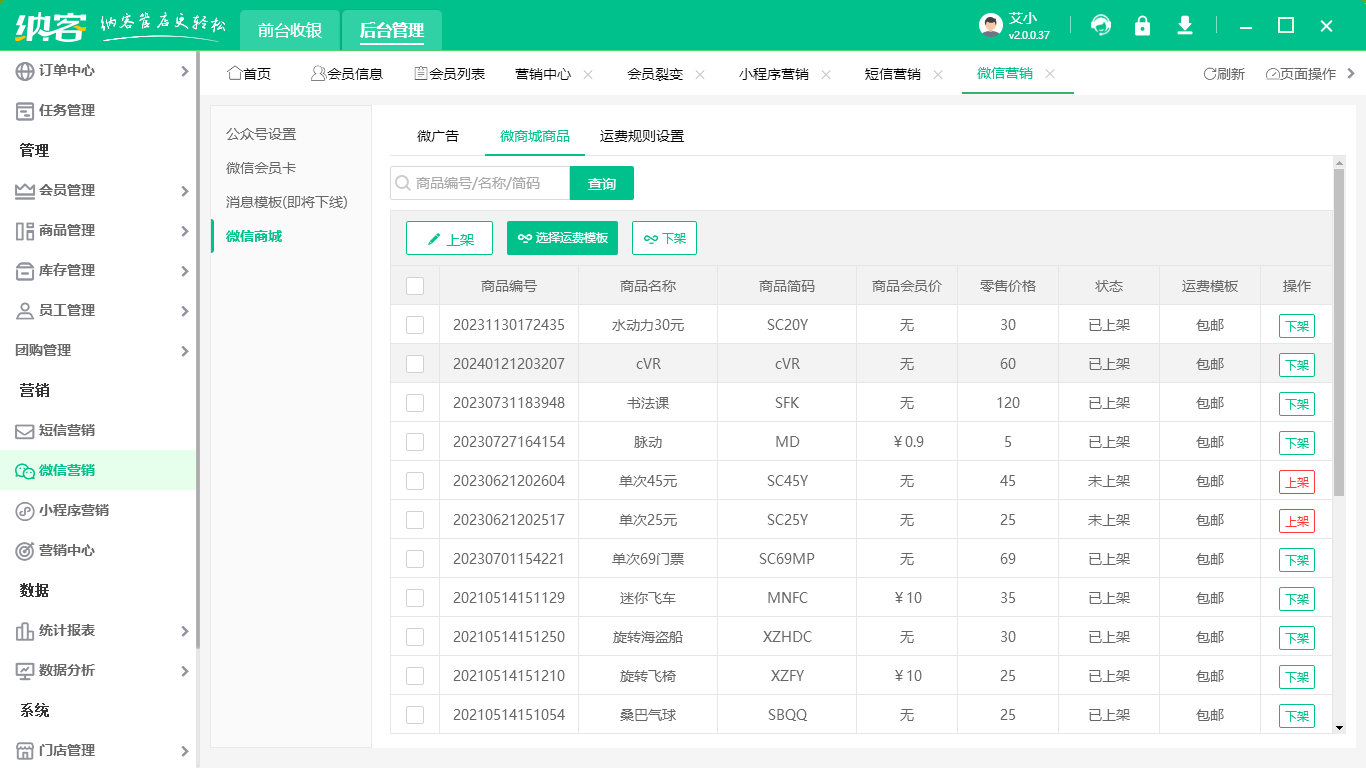Click the 统计报表 chart icon
Image resolution: width=1366 pixels, height=768 pixels.
(x=25, y=631)
